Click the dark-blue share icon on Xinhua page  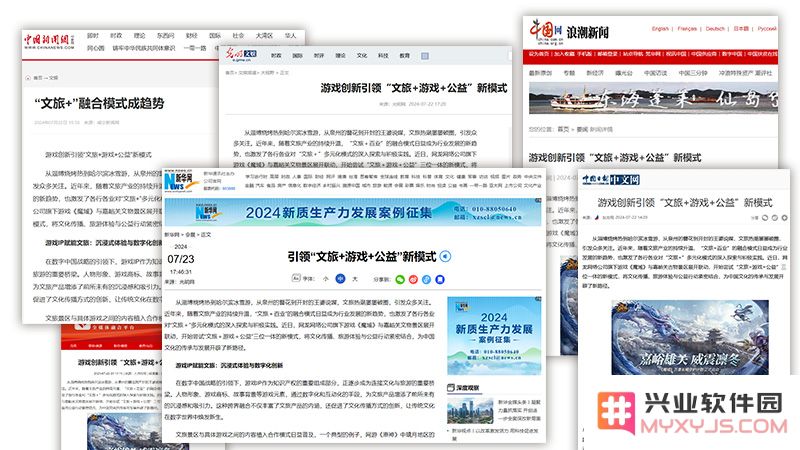[x=440, y=279]
